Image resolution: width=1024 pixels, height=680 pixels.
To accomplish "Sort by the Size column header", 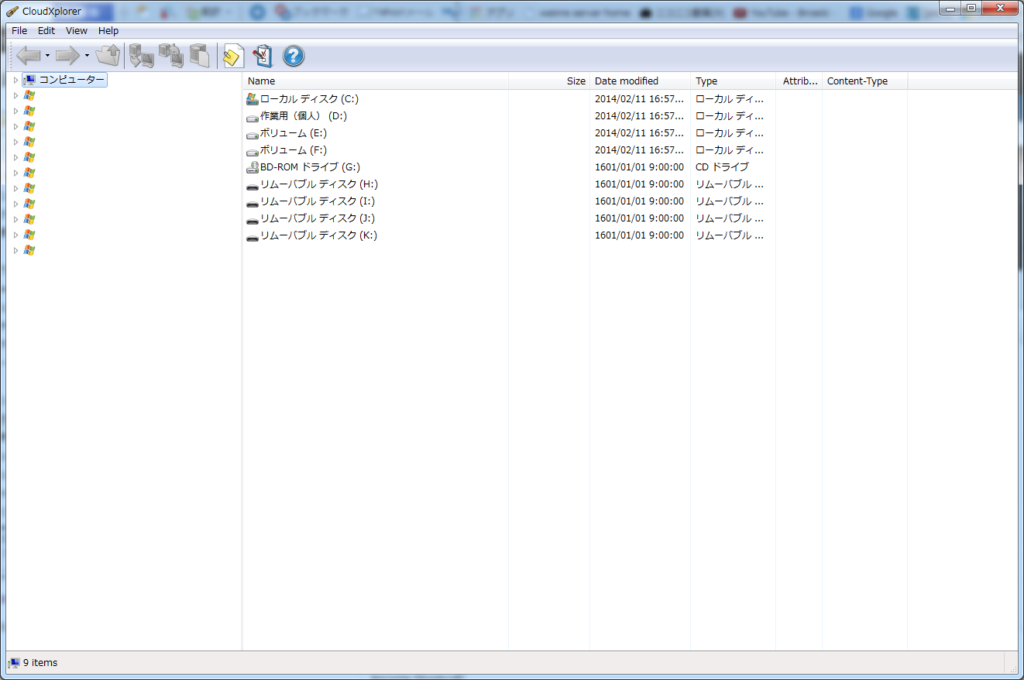I will 549,81.
